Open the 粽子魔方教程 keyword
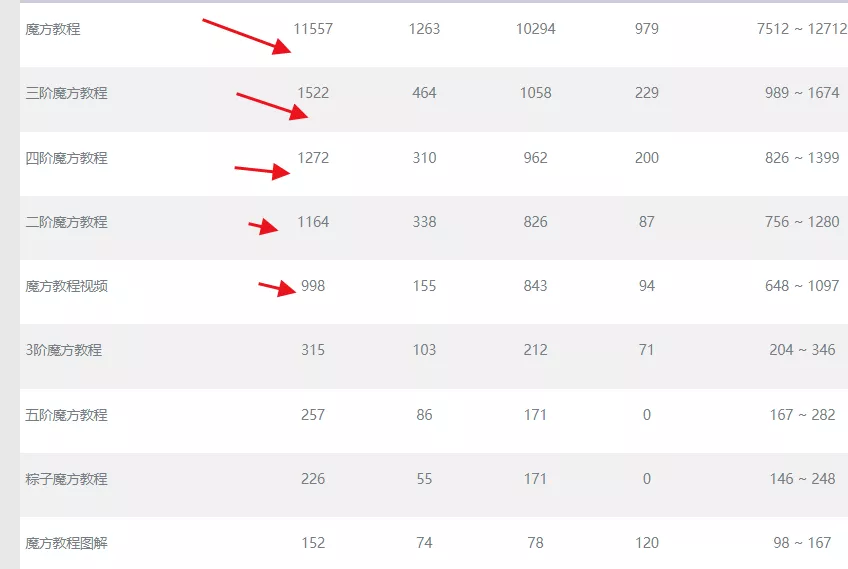The image size is (848, 569). [x=66, y=479]
